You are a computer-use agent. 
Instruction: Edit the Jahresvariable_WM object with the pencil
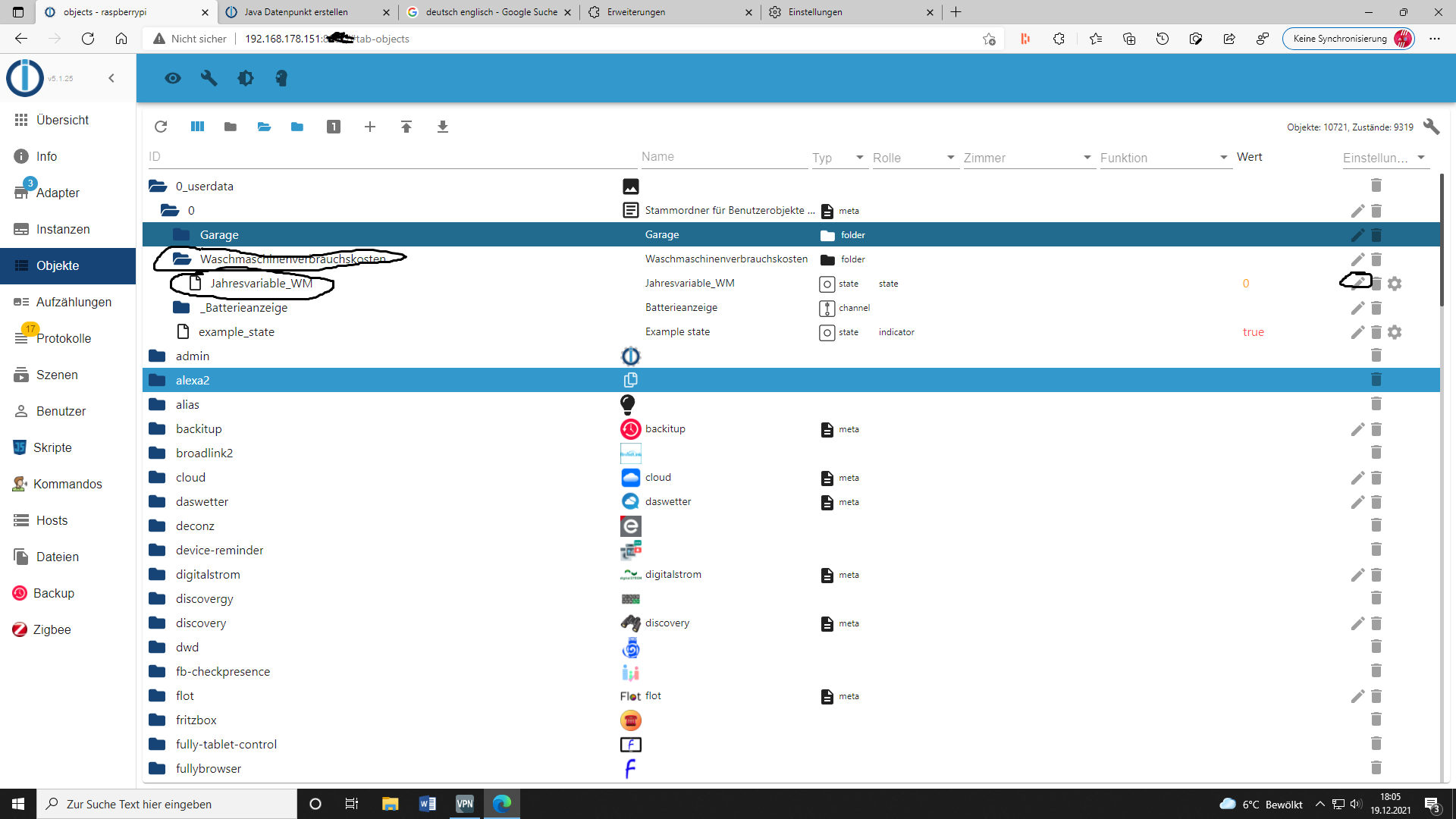click(1357, 283)
